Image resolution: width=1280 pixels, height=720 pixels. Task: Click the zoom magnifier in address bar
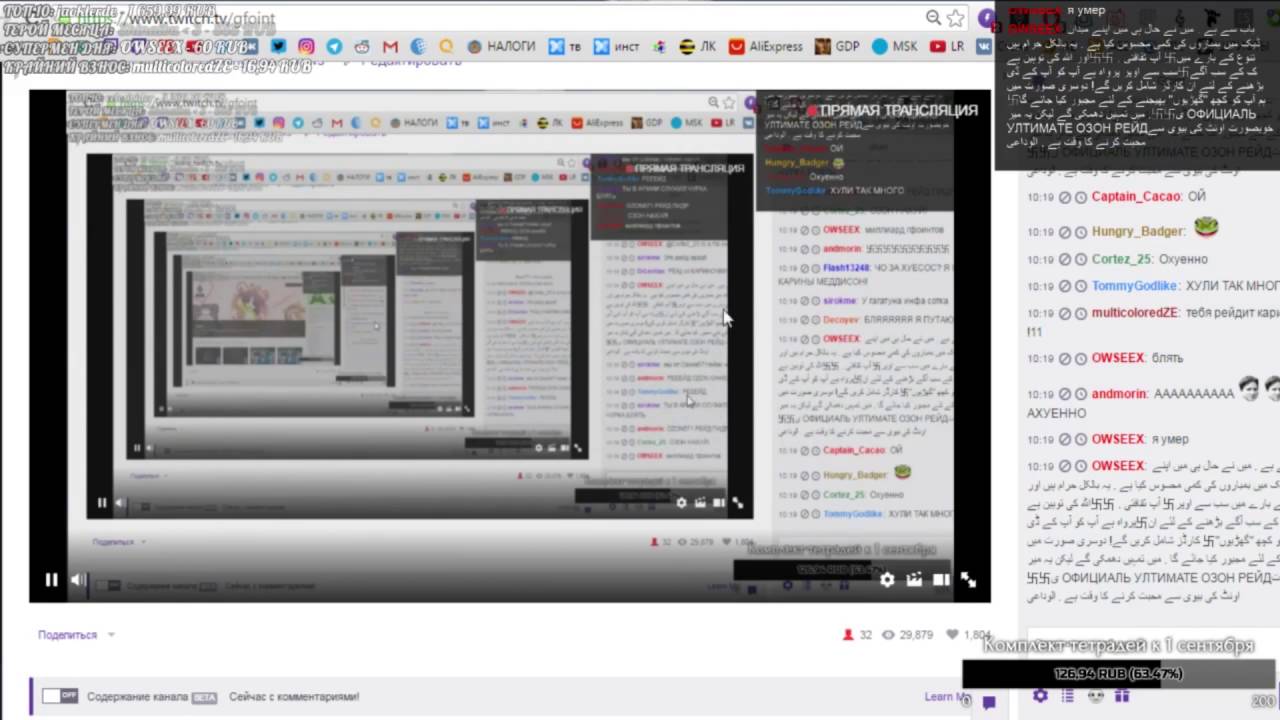933,18
